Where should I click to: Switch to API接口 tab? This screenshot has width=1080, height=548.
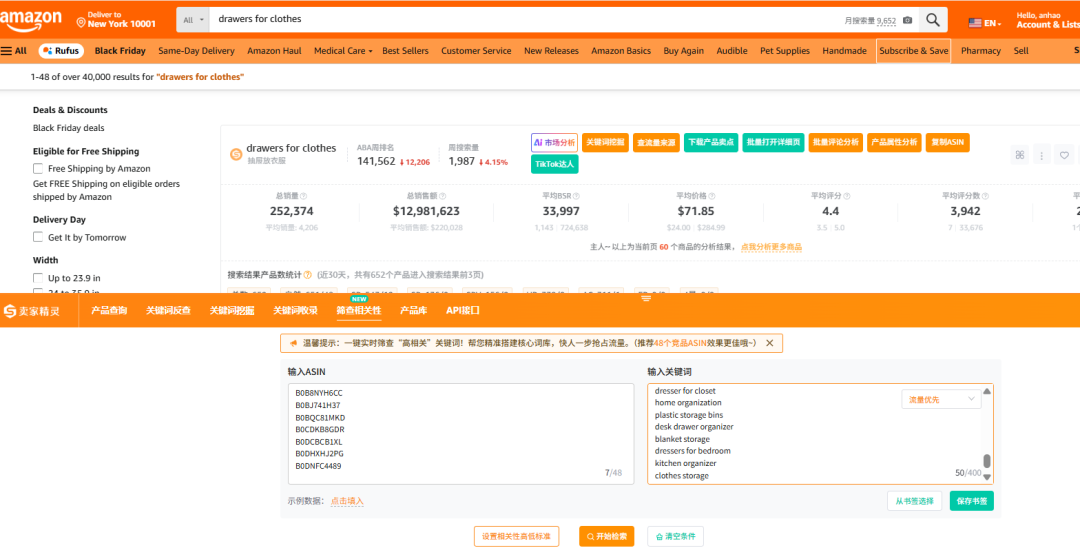tap(463, 310)
